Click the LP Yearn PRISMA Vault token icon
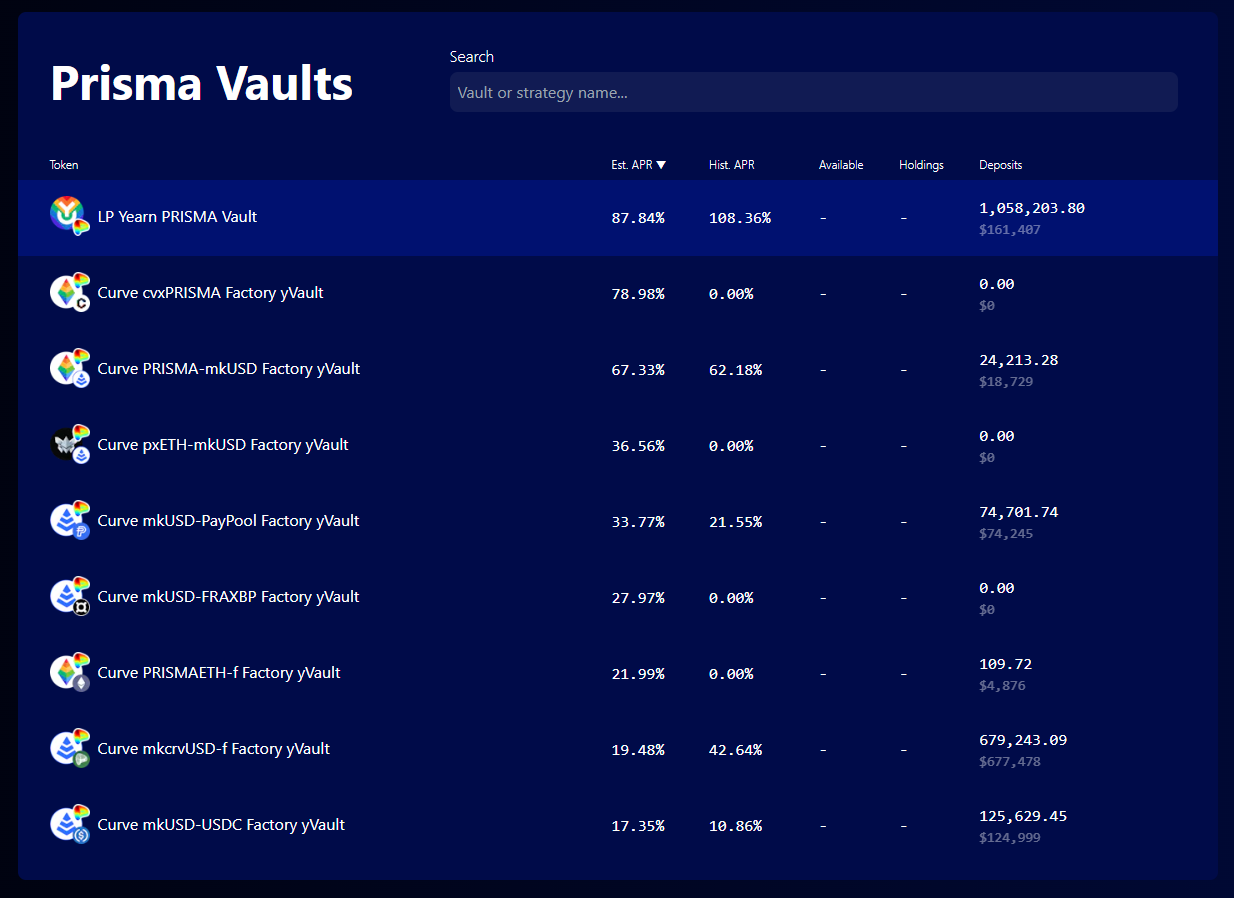Viewport: 1234px width, 898px height. click(x=68, y=216)
